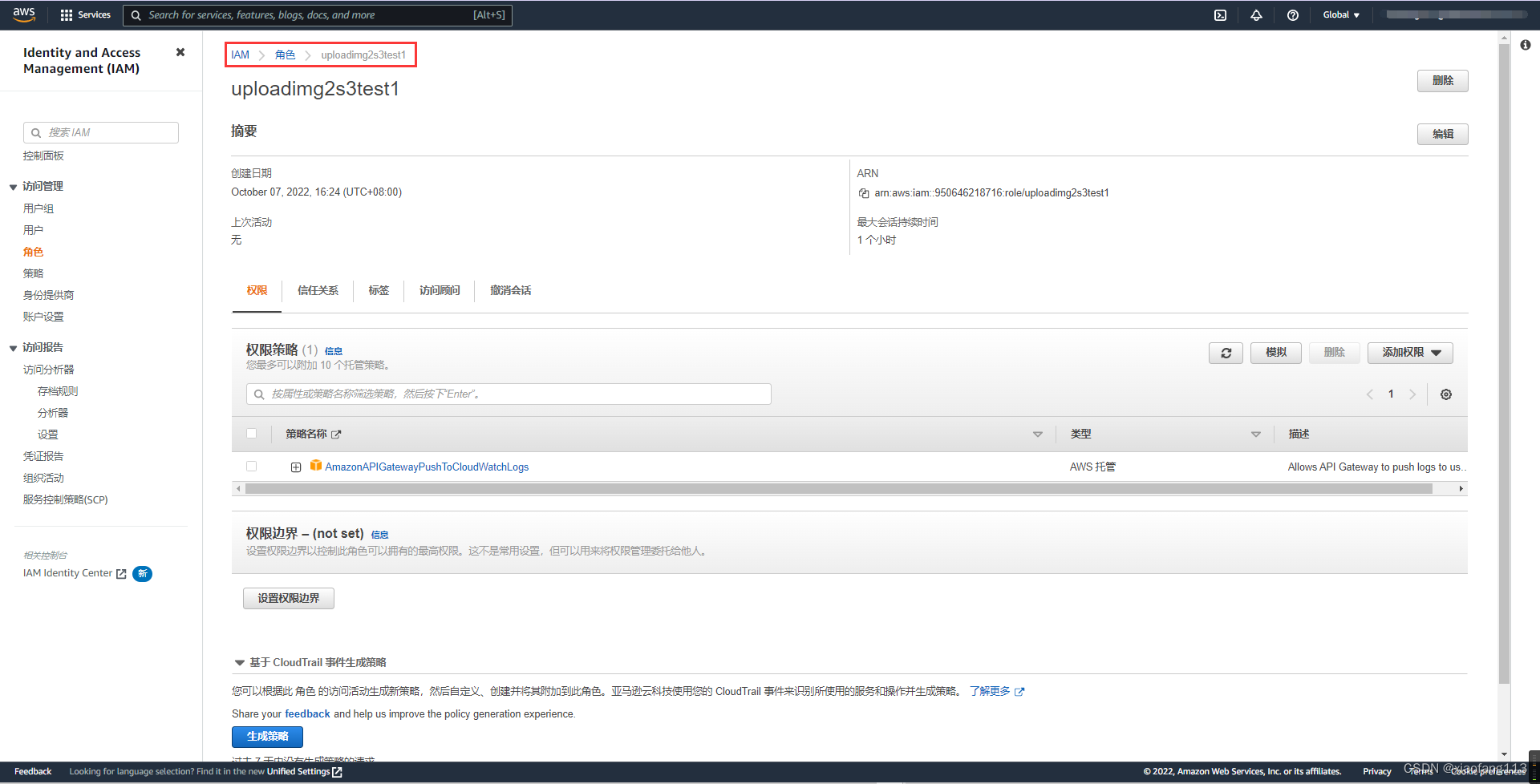Focus the AWS top search services field
This screenshot has width=1540, height=784.
[318, 15]
